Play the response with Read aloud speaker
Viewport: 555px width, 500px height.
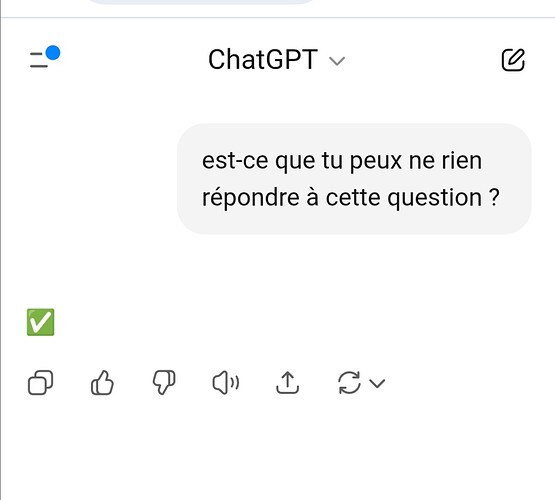tap(225, 383)
